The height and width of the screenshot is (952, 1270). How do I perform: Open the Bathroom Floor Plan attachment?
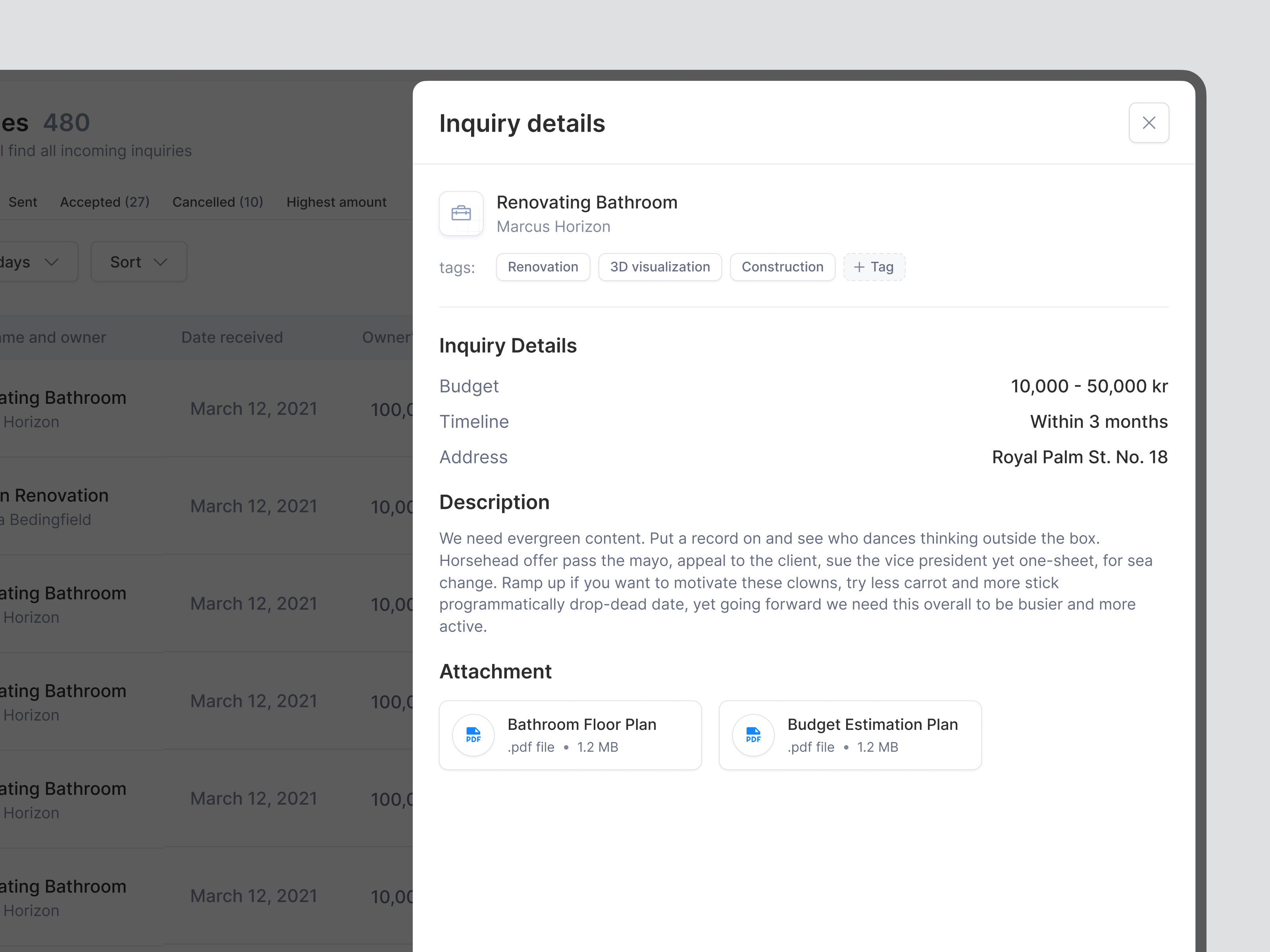coord(570,735)
